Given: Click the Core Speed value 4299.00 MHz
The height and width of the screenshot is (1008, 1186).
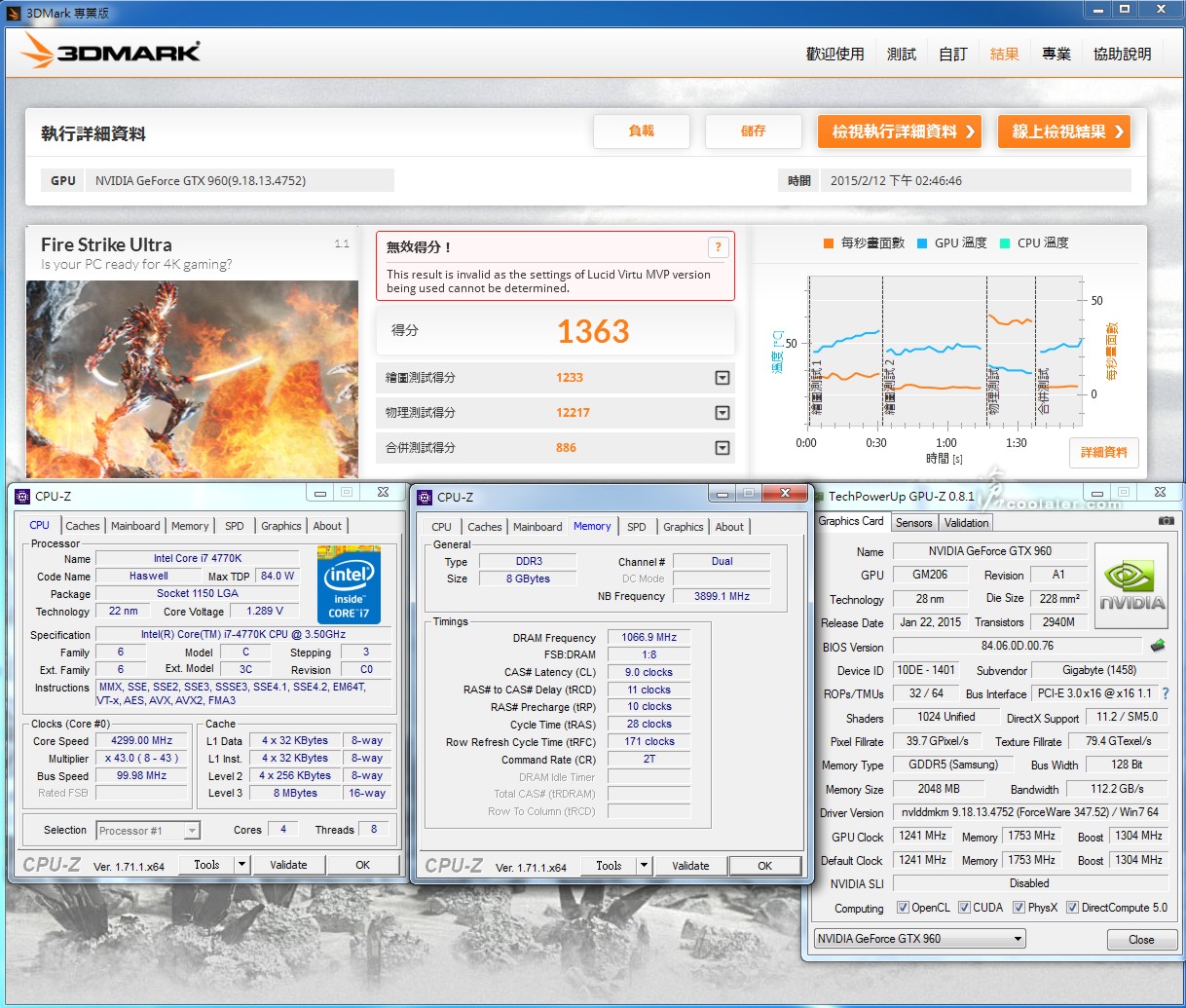Looking at the screenshot, I should (x=141, y=741).
